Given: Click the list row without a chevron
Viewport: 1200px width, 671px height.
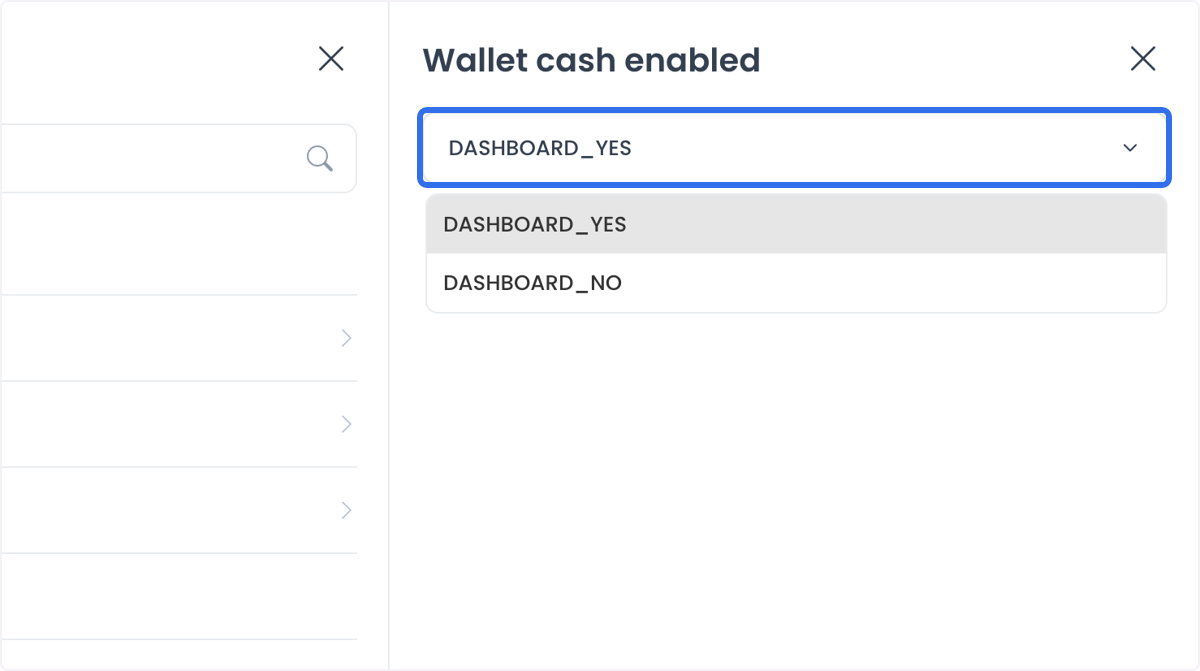Looking at the screenshot, I should (178, 596).
